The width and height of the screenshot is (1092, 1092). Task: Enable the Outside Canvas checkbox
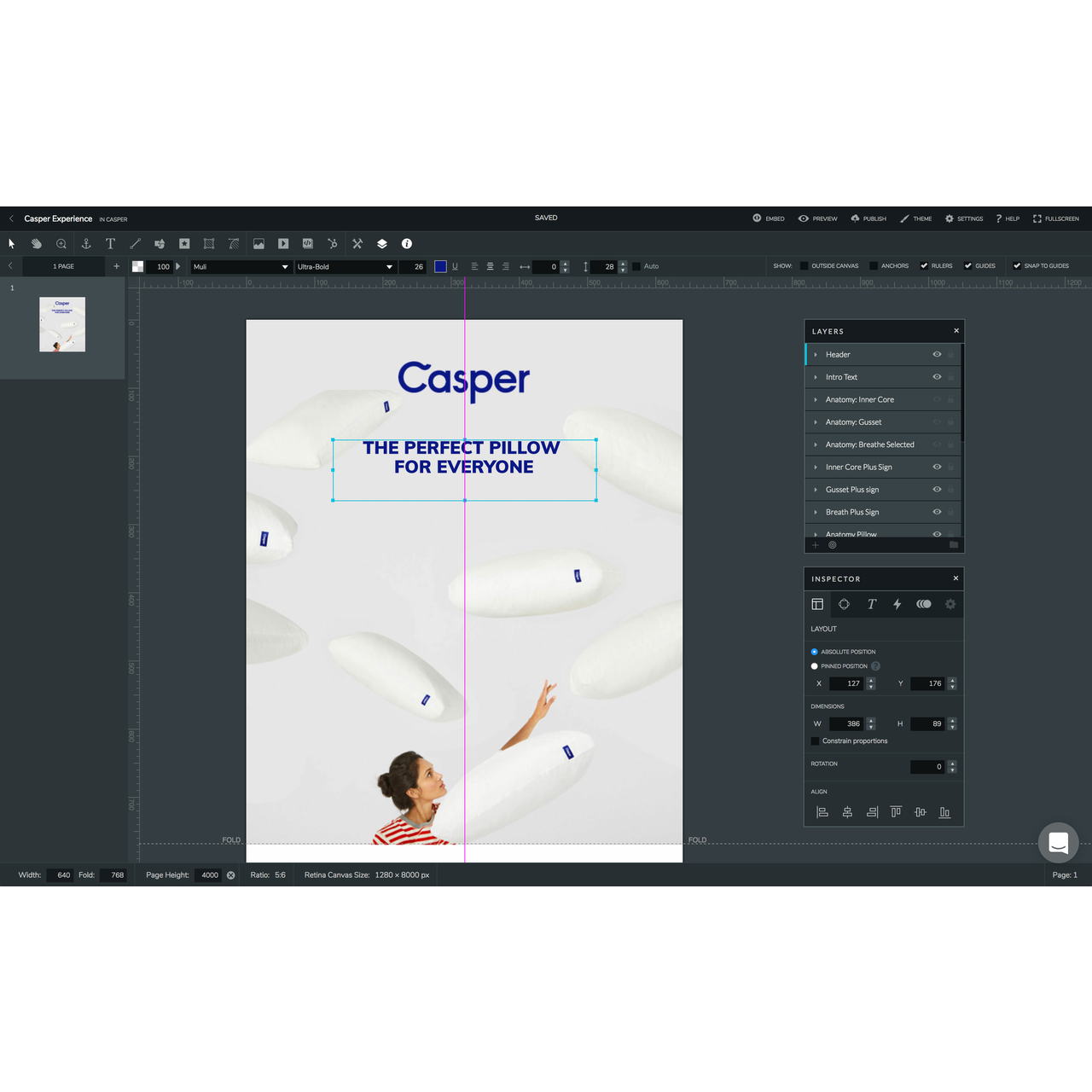click(804, 265)
